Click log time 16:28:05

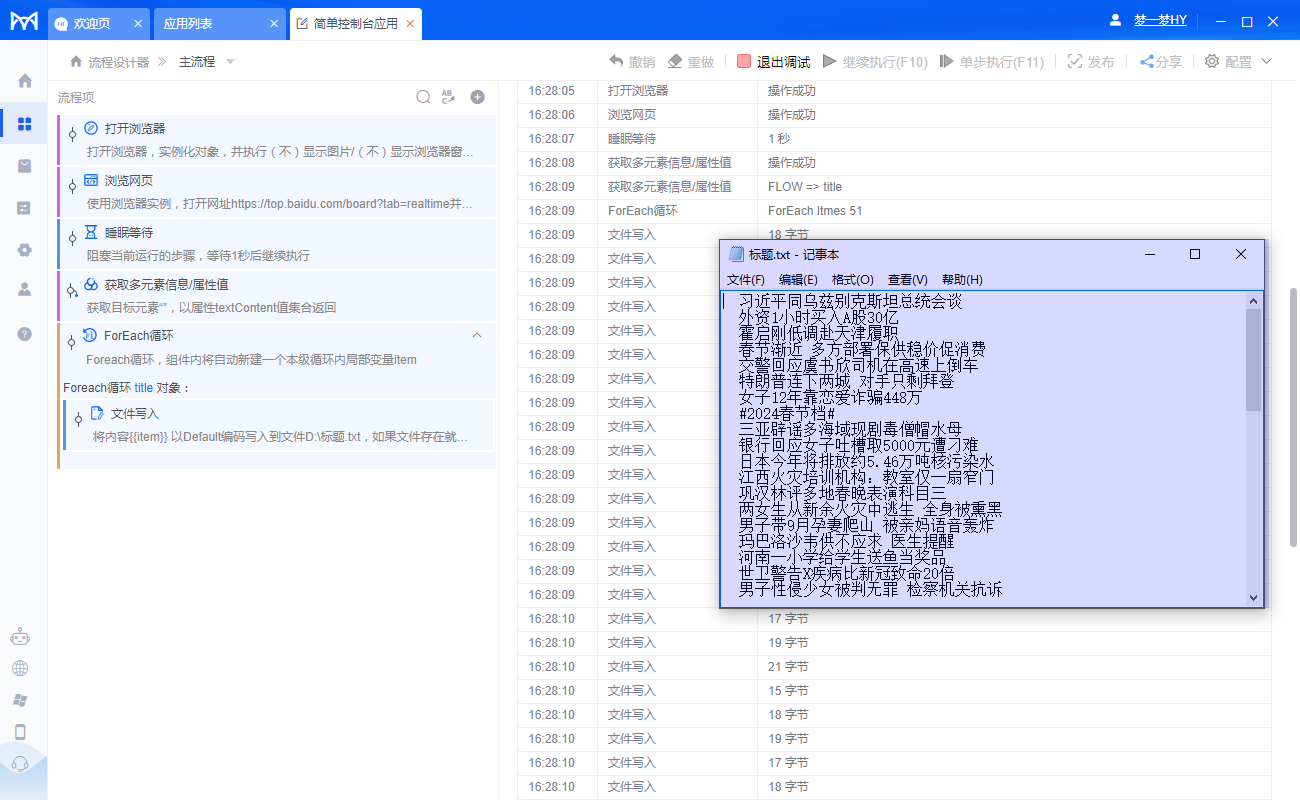pos(552,91)
